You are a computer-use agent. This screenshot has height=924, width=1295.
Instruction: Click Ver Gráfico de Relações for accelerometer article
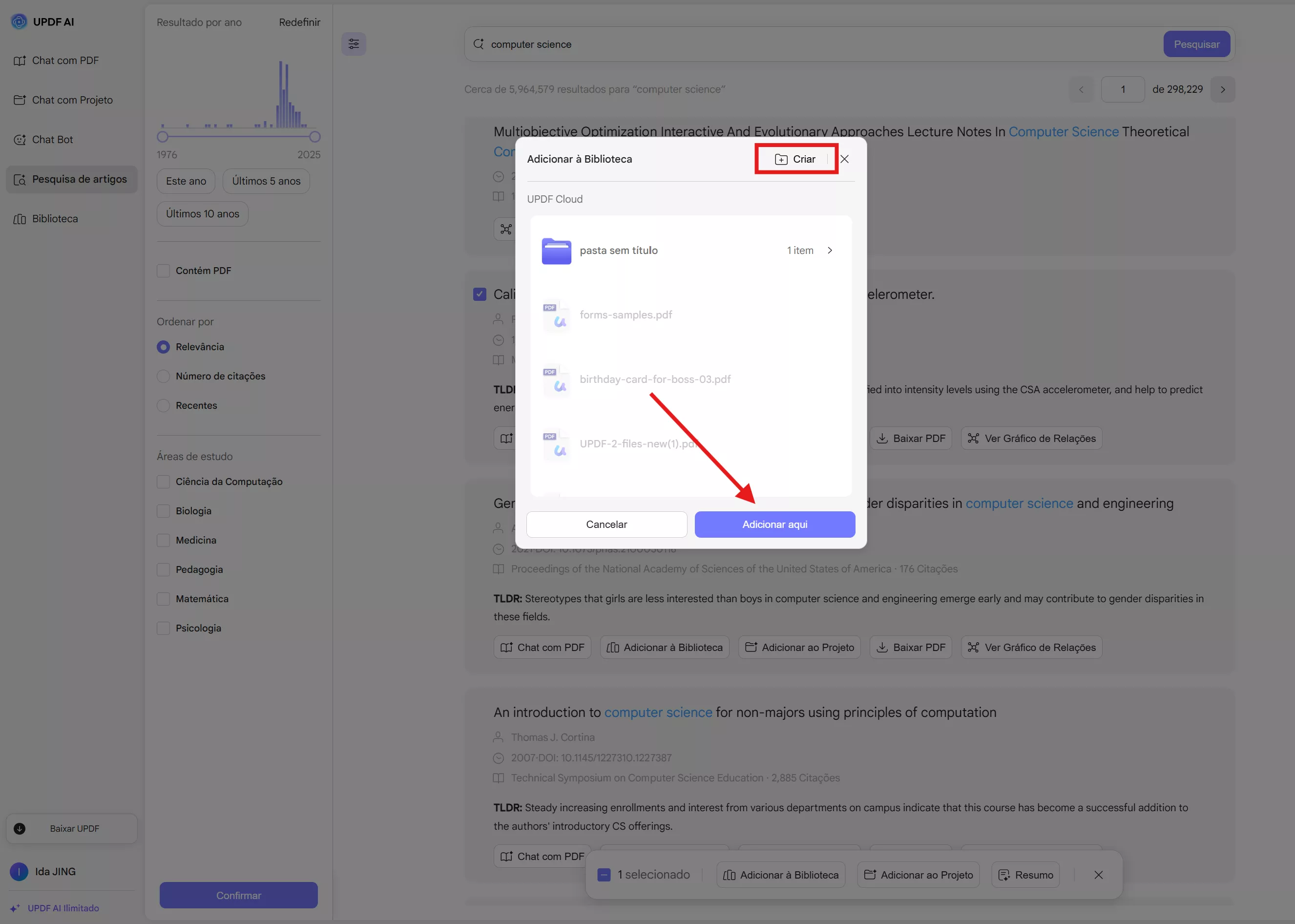point(1031,438)
